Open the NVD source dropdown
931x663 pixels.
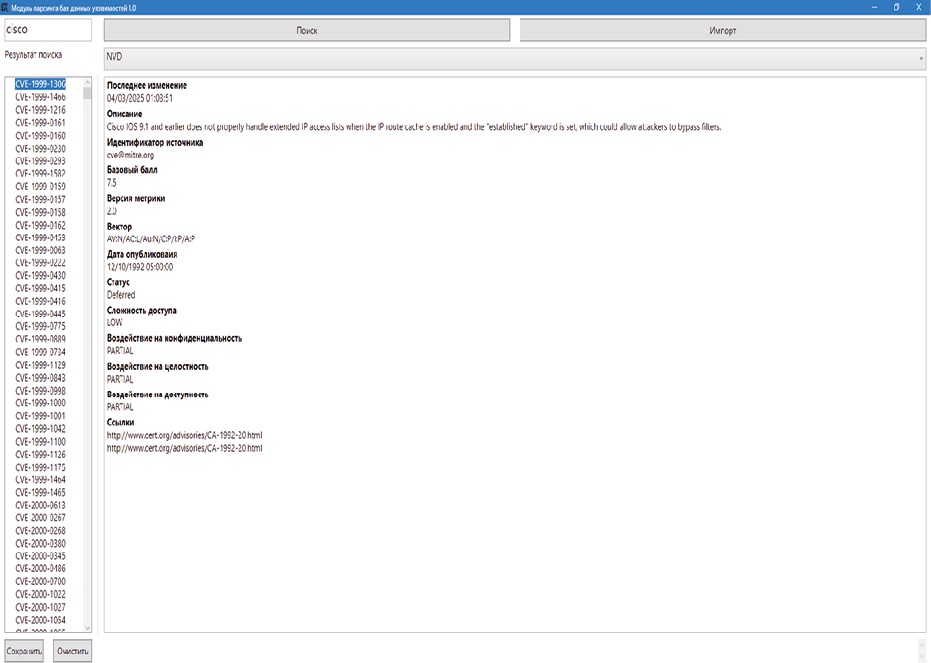[515, 58]
